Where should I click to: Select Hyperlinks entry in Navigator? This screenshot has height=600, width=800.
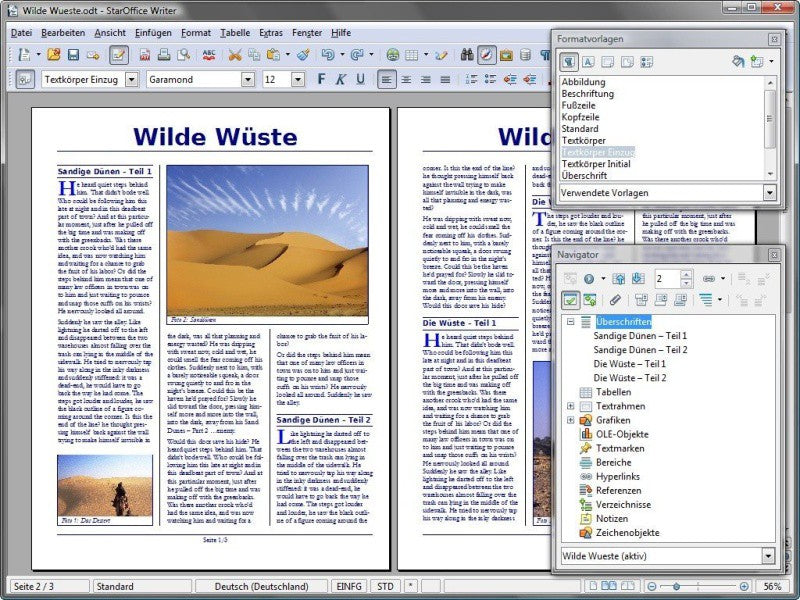(x=617, y=477)
